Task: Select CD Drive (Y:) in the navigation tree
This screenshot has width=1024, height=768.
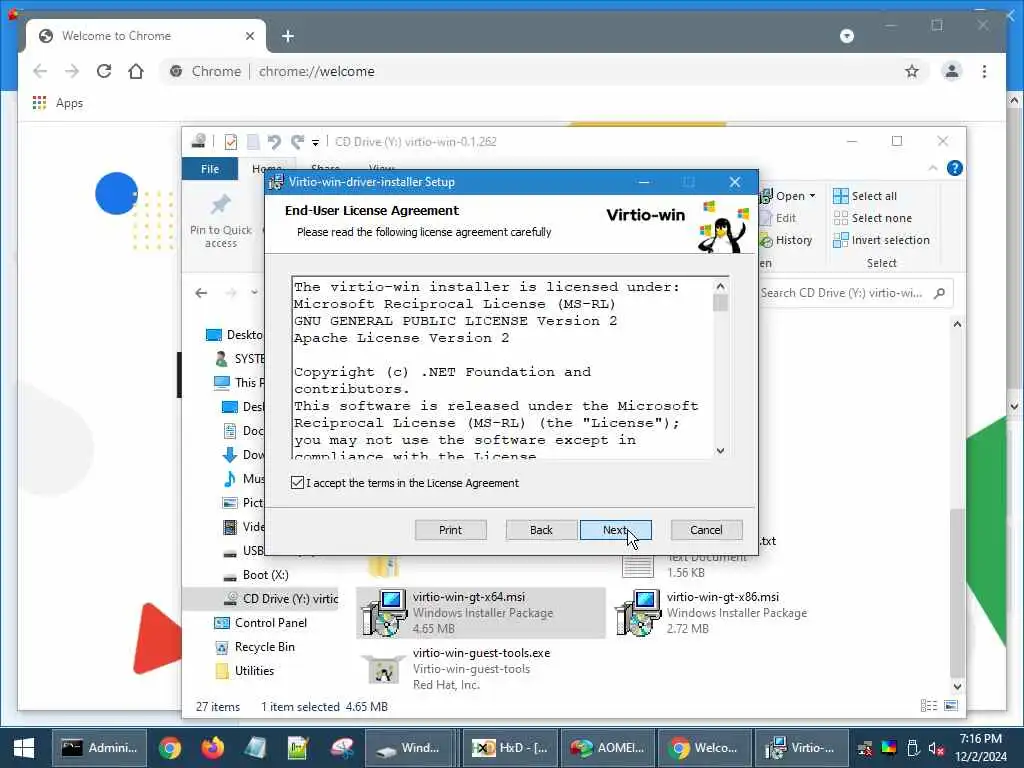Action: (281, 598)
